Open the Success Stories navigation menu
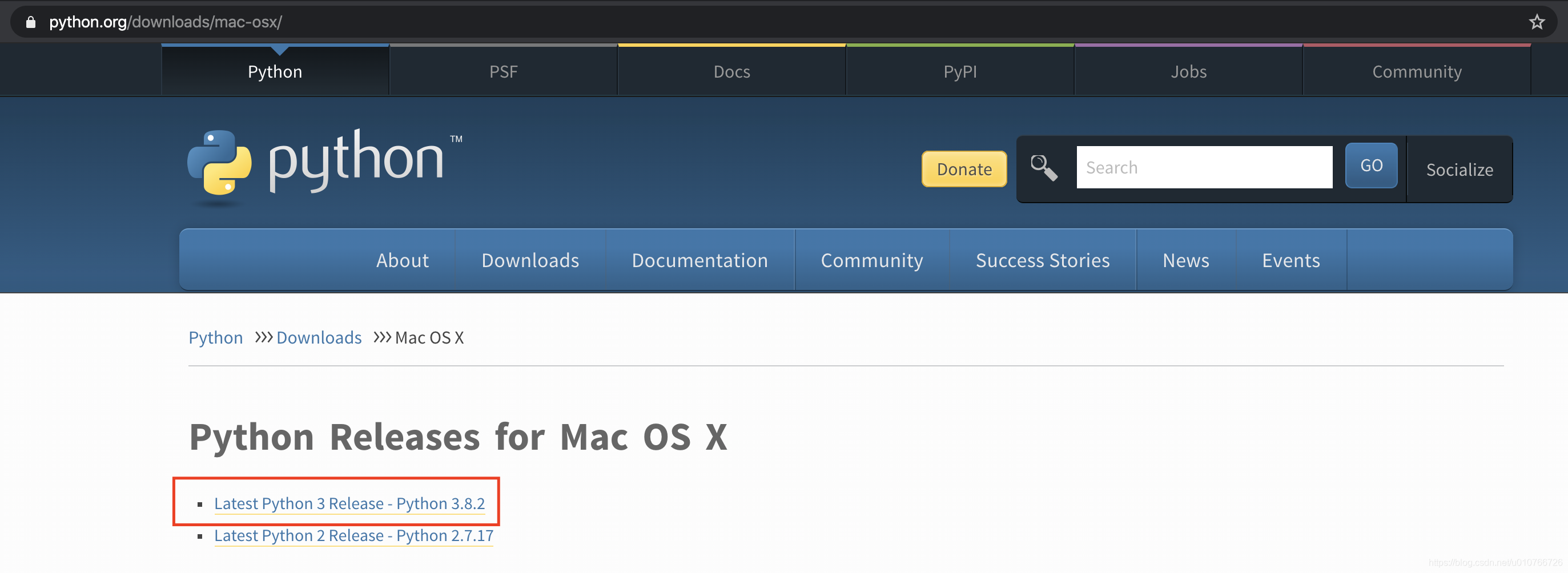 [1043, 260]
